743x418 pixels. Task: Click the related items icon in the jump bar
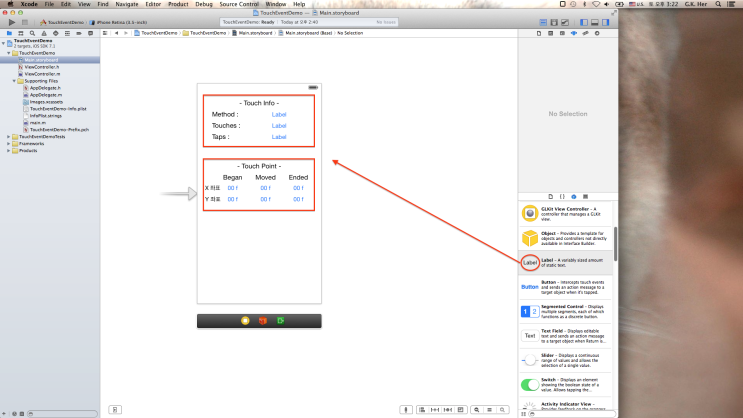click(x=105, y=33)
